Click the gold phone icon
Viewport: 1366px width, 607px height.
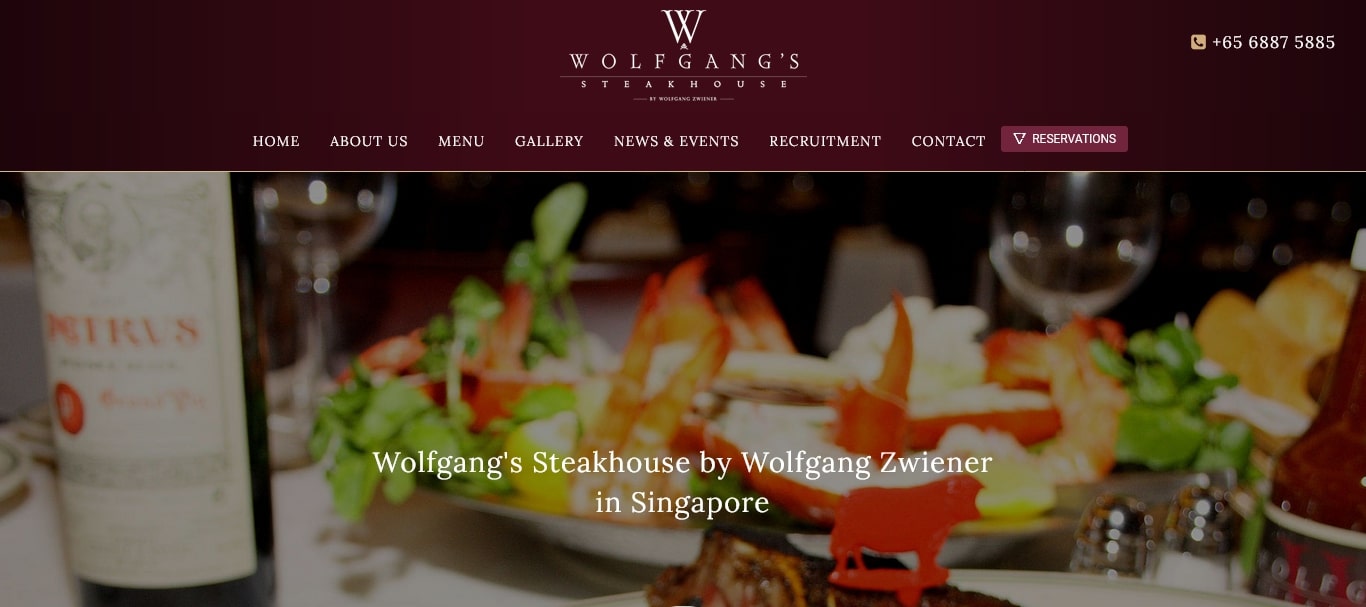pyautogui.click(x=1198, y=42)
